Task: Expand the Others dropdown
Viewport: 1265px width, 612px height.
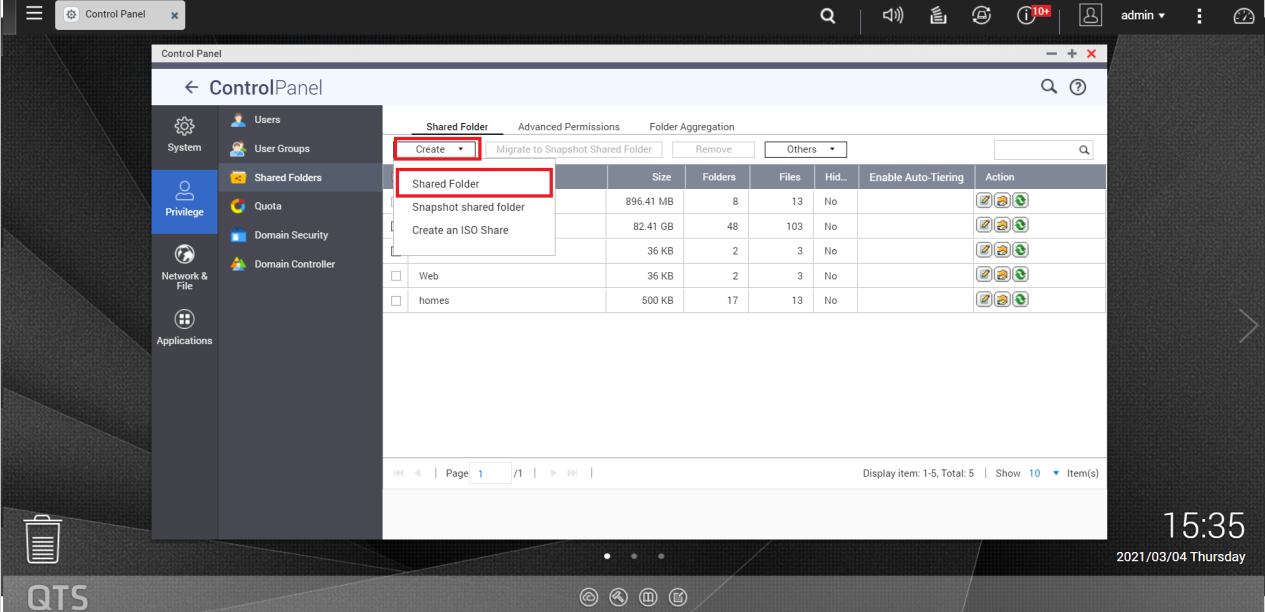Action: tap(805, 148)
